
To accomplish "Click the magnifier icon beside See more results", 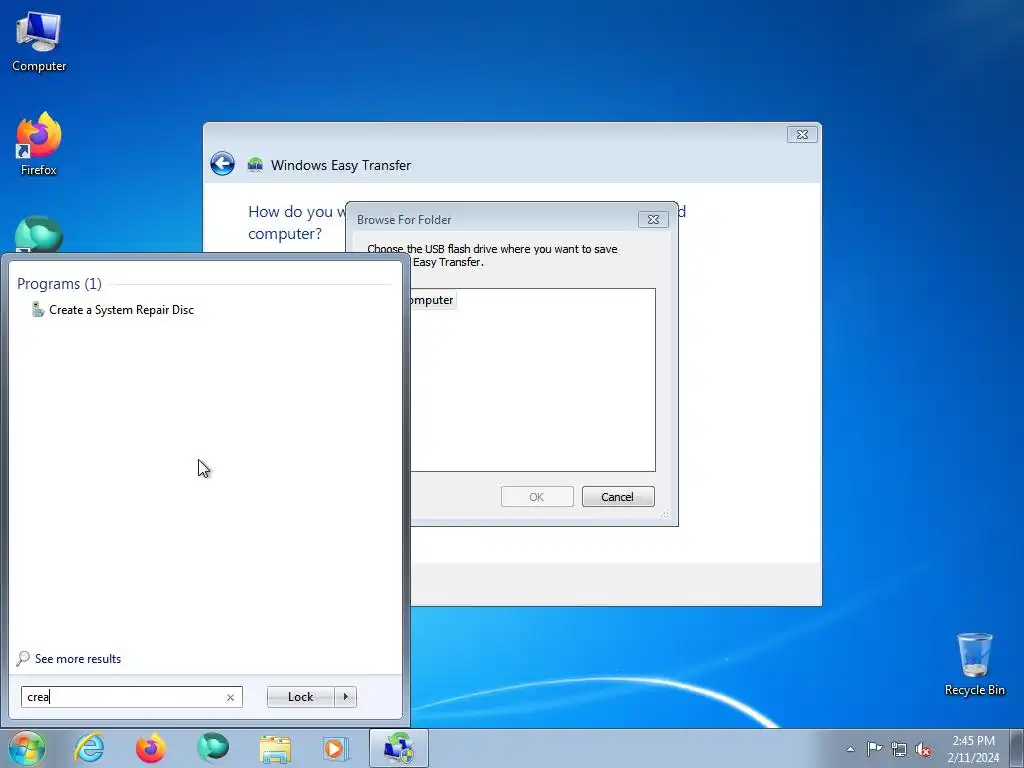I will tap(23, 658).
